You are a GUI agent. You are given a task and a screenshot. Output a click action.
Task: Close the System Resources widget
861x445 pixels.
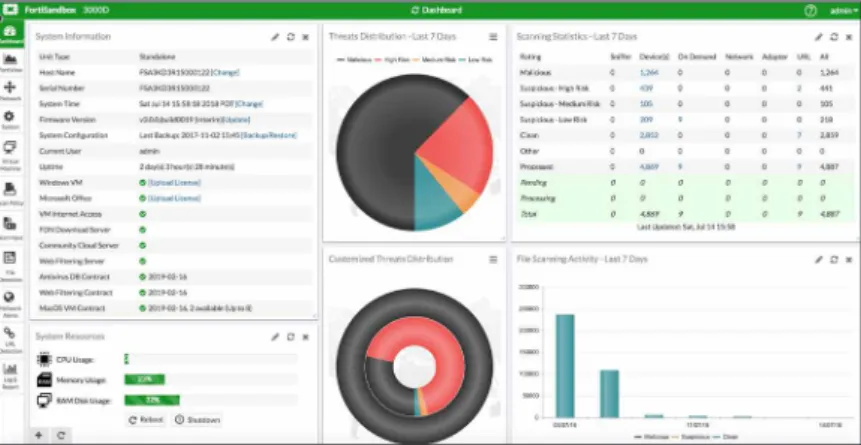point(306,337)
